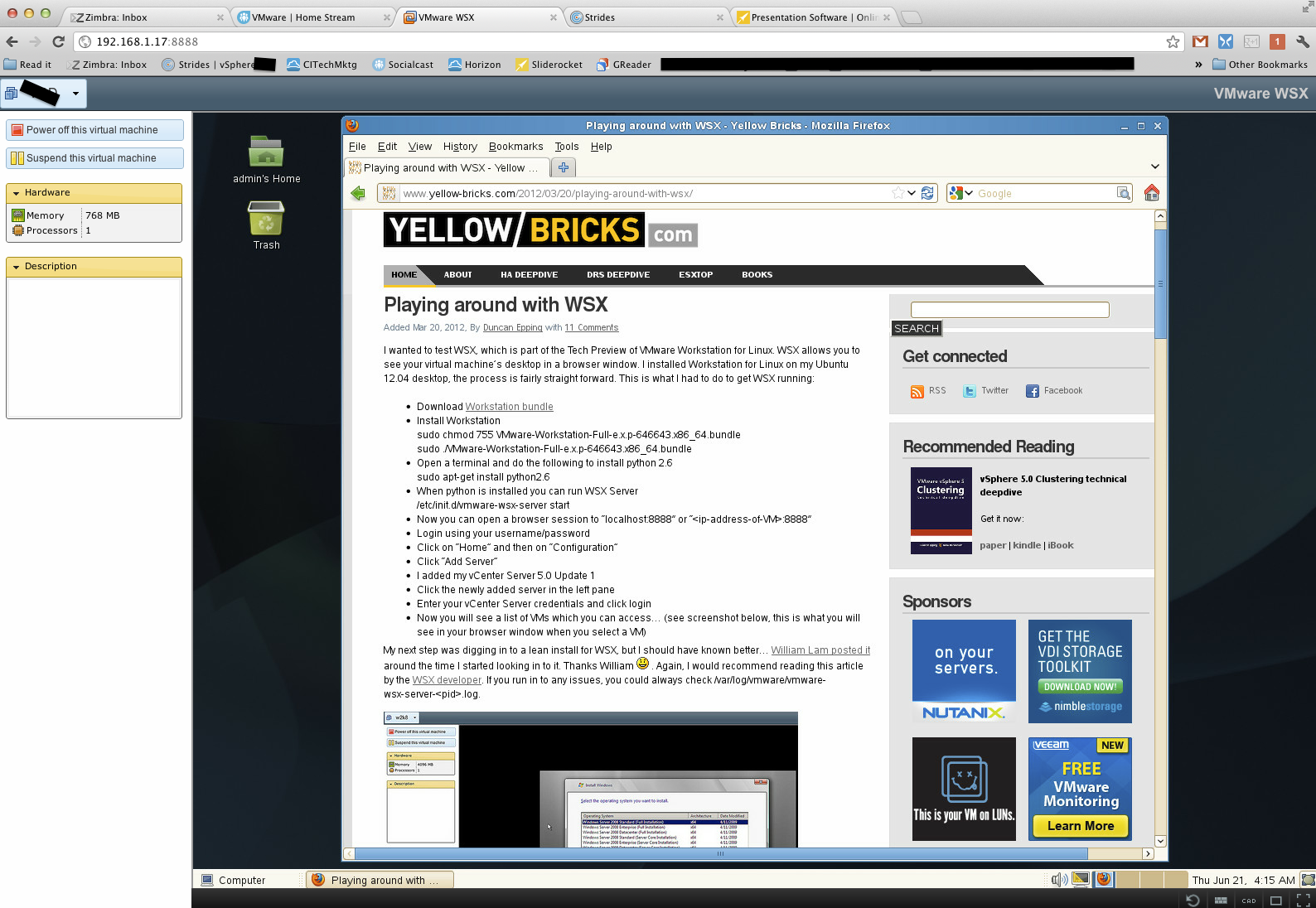Show hidden Chrome bookmarks with the chevron button
The height and width of the screenshot is (908, 1316).
(x=1198, y=65)
